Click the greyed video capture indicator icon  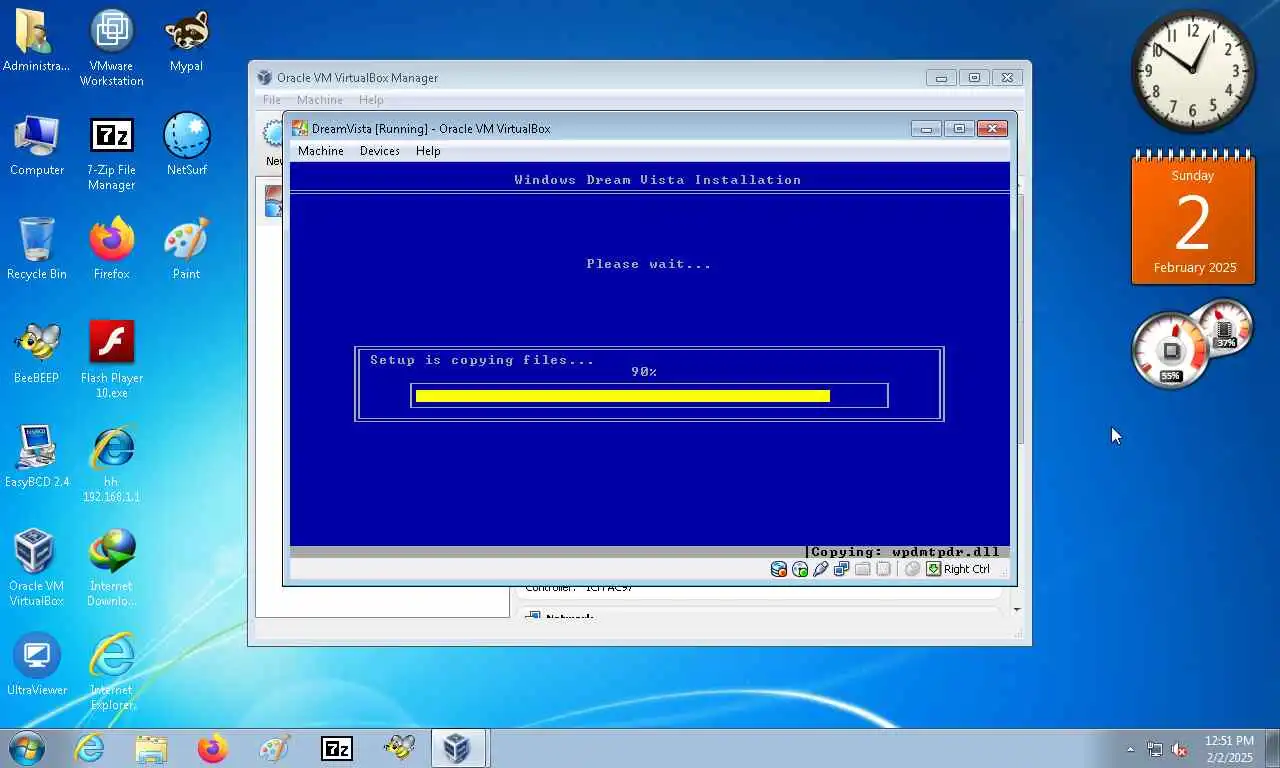[x=883, y=569]
